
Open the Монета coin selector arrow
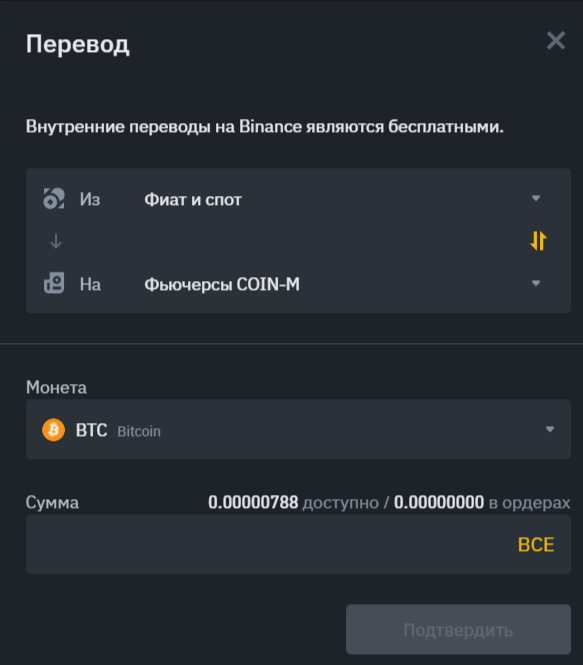(550, 429)
